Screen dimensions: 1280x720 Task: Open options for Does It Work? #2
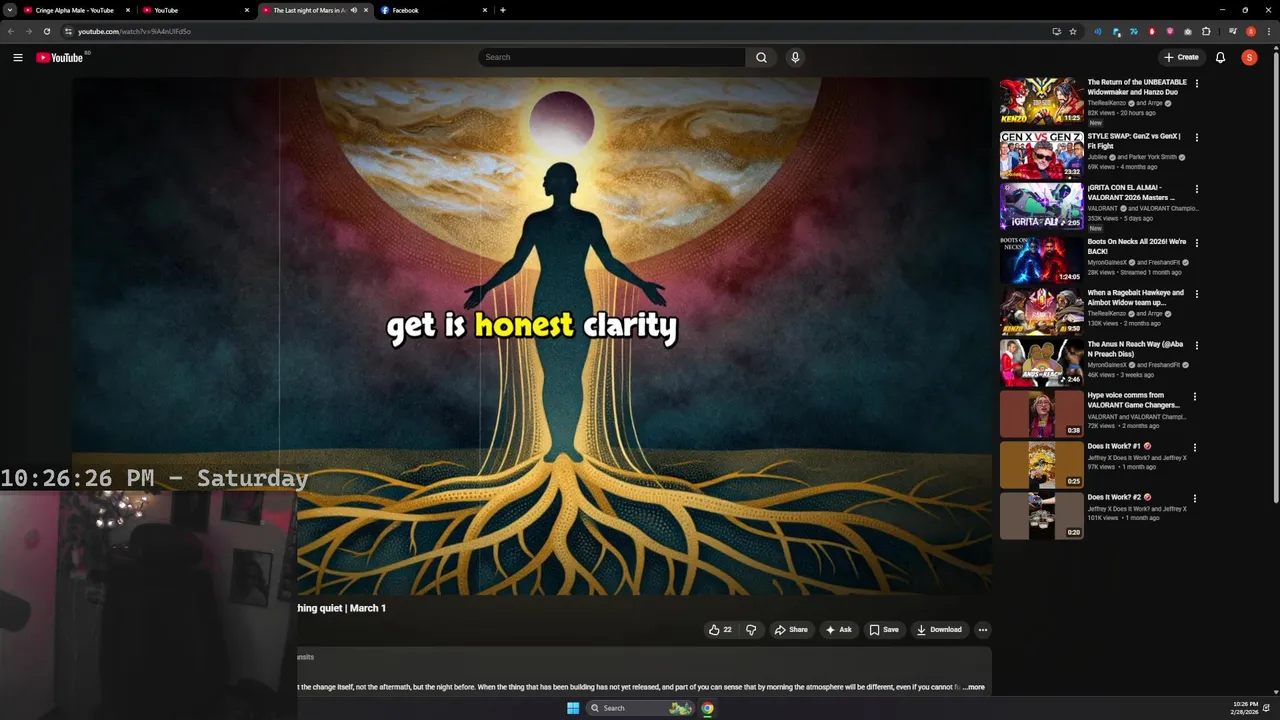(x=1195, y=498)
